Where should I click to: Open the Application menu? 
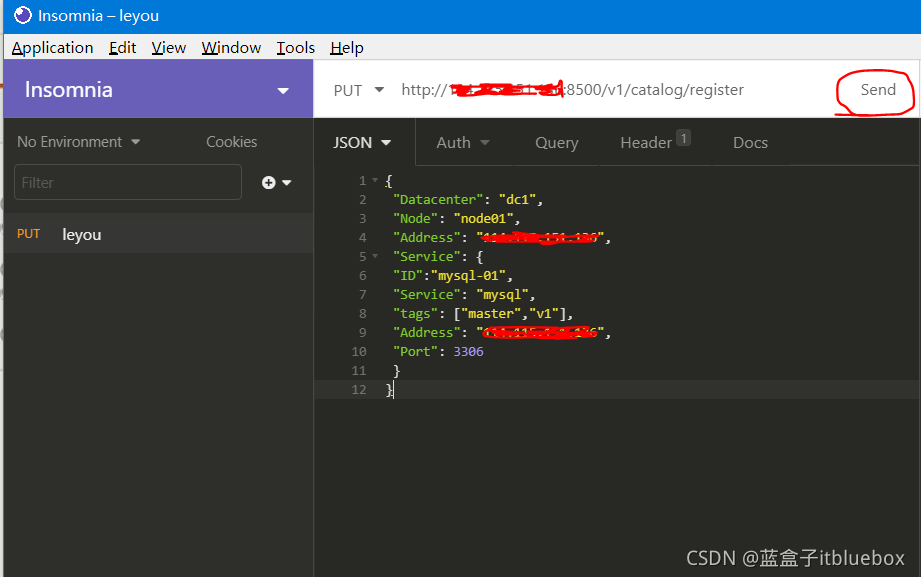(52, 48)
